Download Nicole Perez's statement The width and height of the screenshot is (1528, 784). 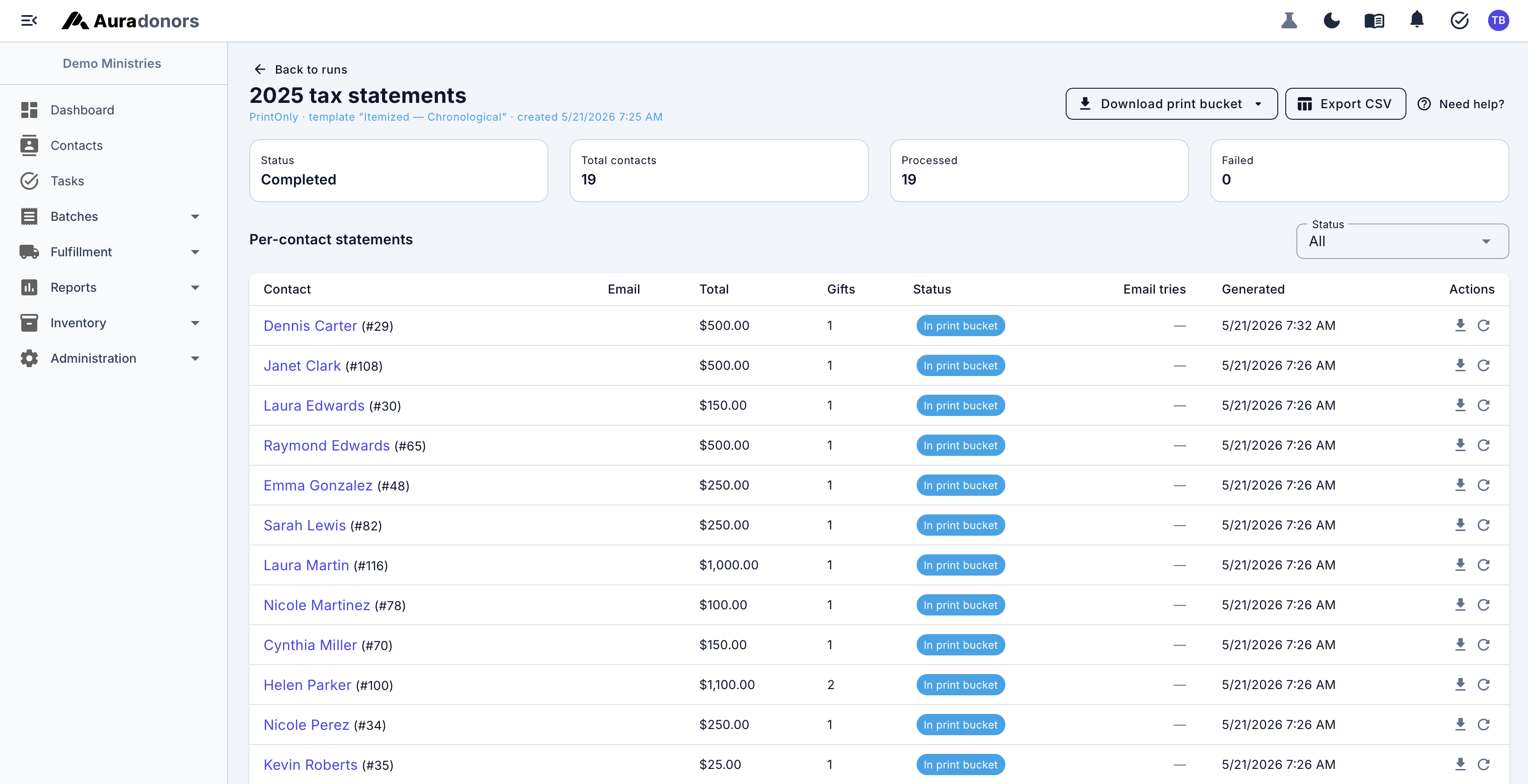click(1461, 724)
